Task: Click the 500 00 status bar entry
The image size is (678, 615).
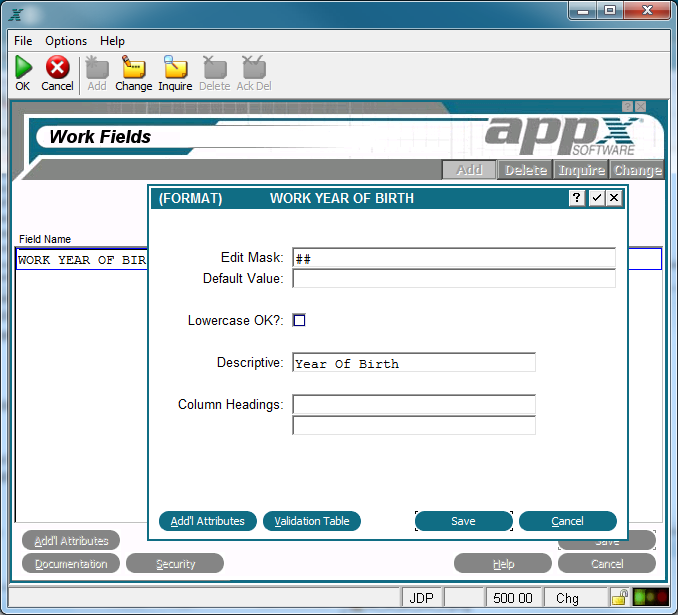Action: click(x=513, y=598)
